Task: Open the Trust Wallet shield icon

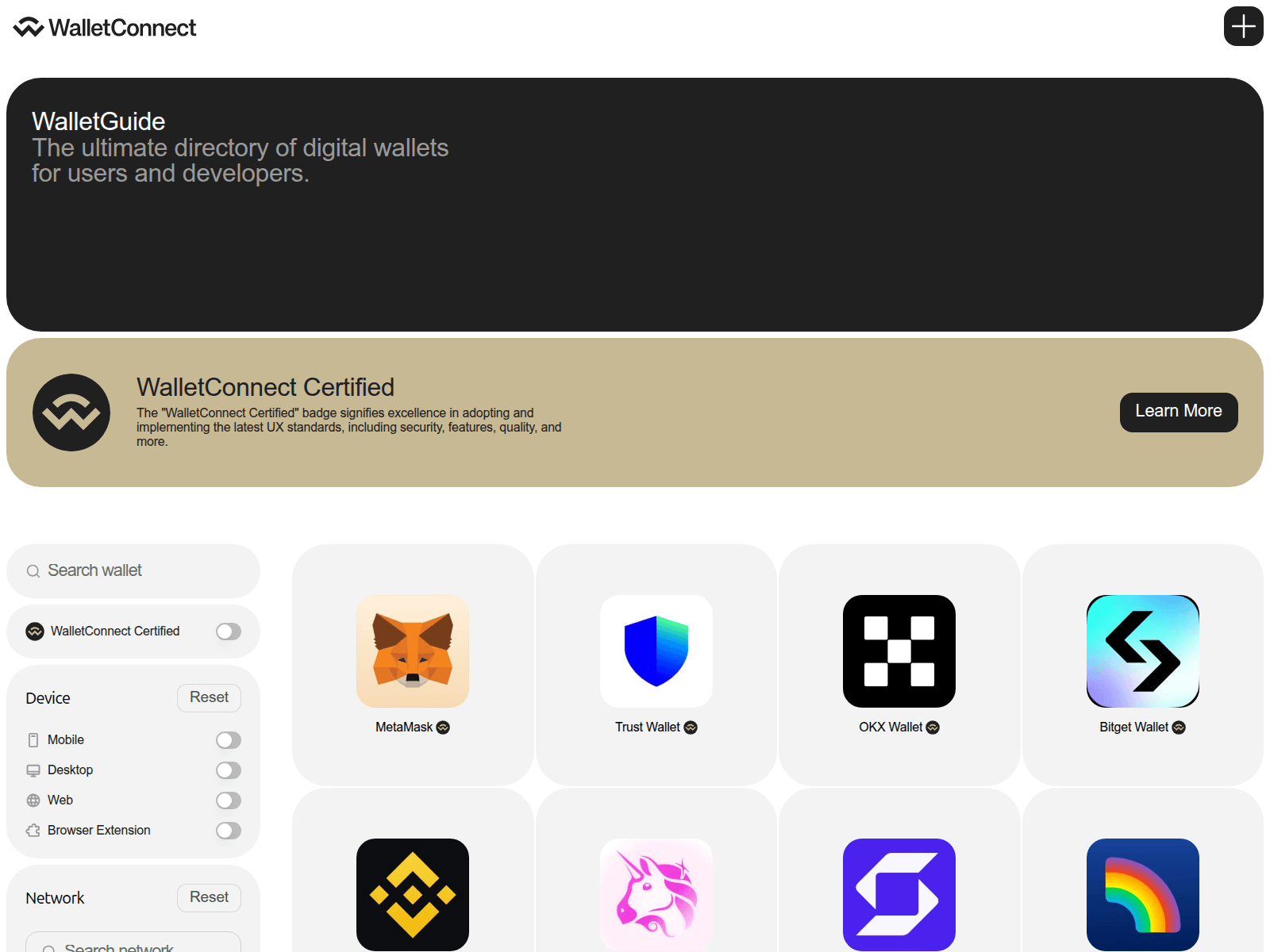Action: pos(656,651)
